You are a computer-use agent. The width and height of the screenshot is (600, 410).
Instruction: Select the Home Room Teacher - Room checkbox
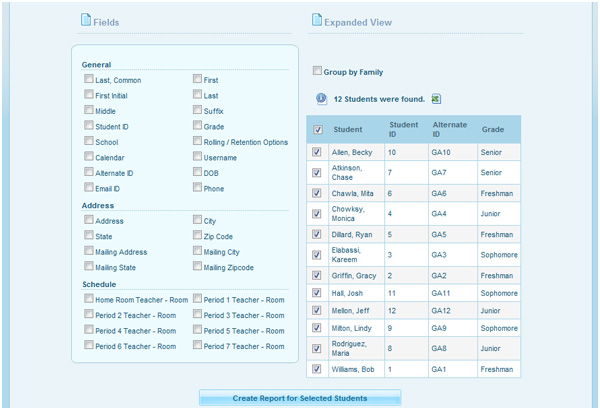89,298
